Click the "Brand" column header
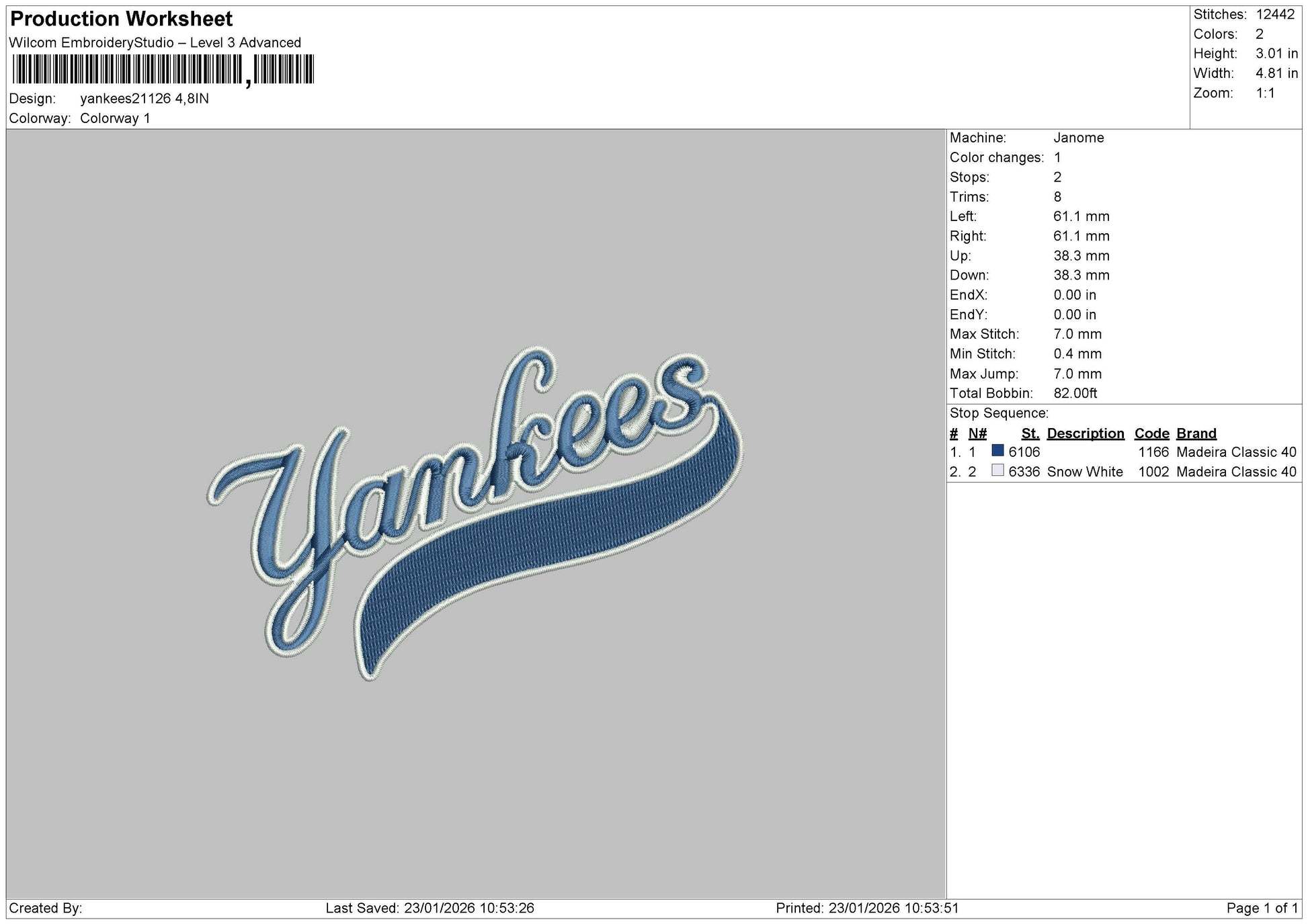The width and height of the screenshot is (1308, 924). [x=1196, y=433]
